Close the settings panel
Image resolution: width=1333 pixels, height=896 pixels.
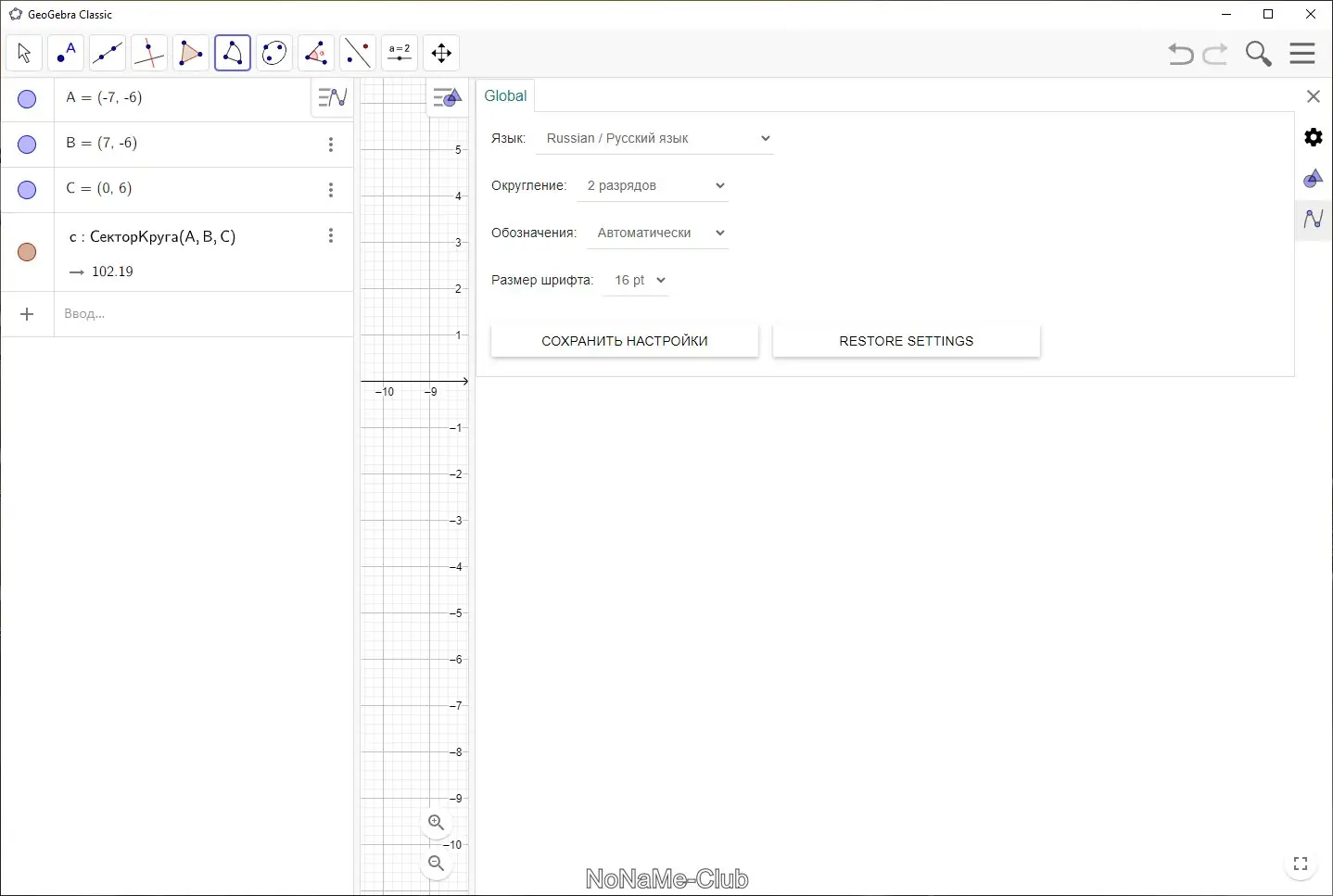[x=1313, y=96]
